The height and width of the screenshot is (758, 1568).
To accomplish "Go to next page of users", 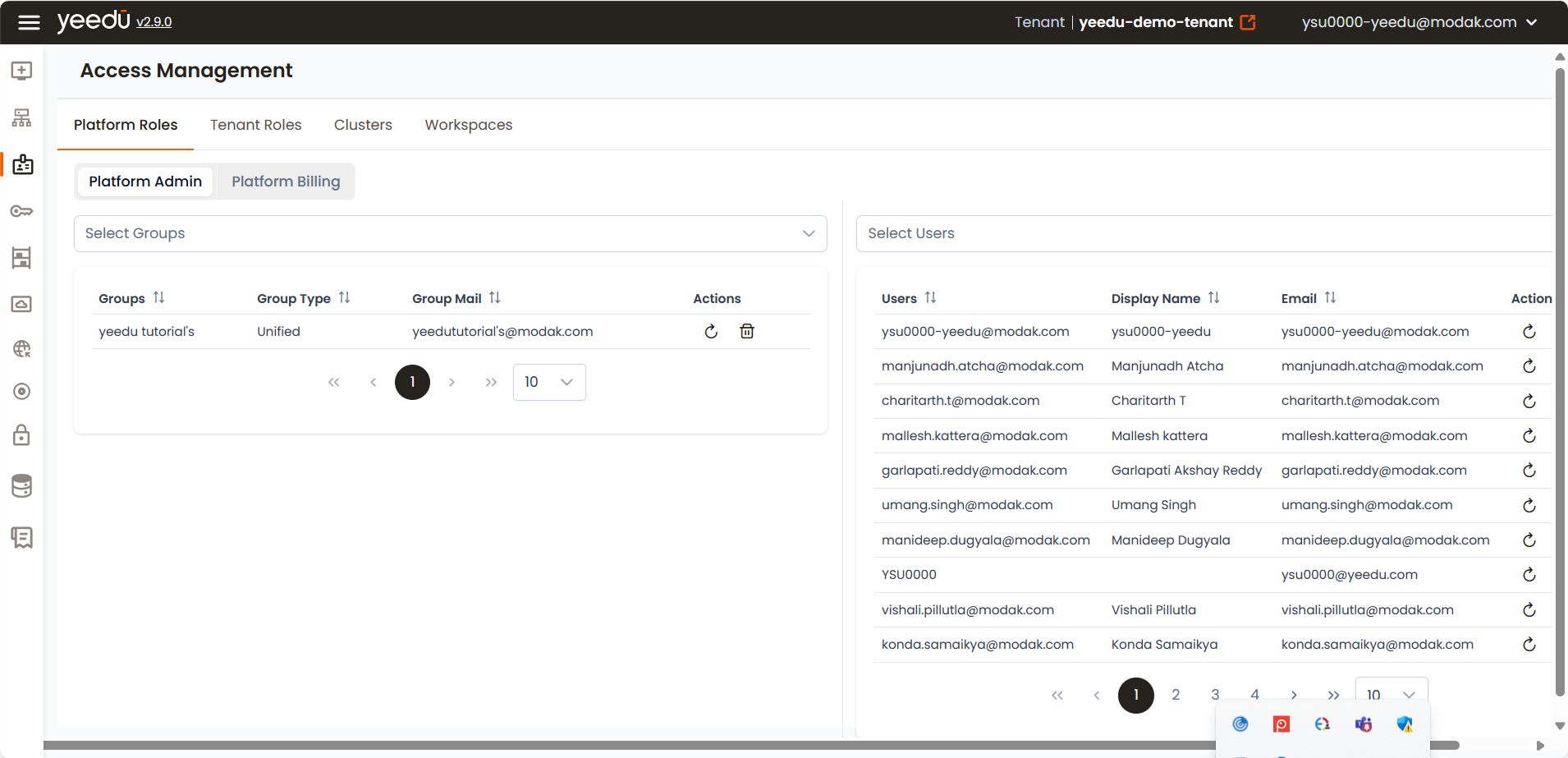I will (1294, 695).
